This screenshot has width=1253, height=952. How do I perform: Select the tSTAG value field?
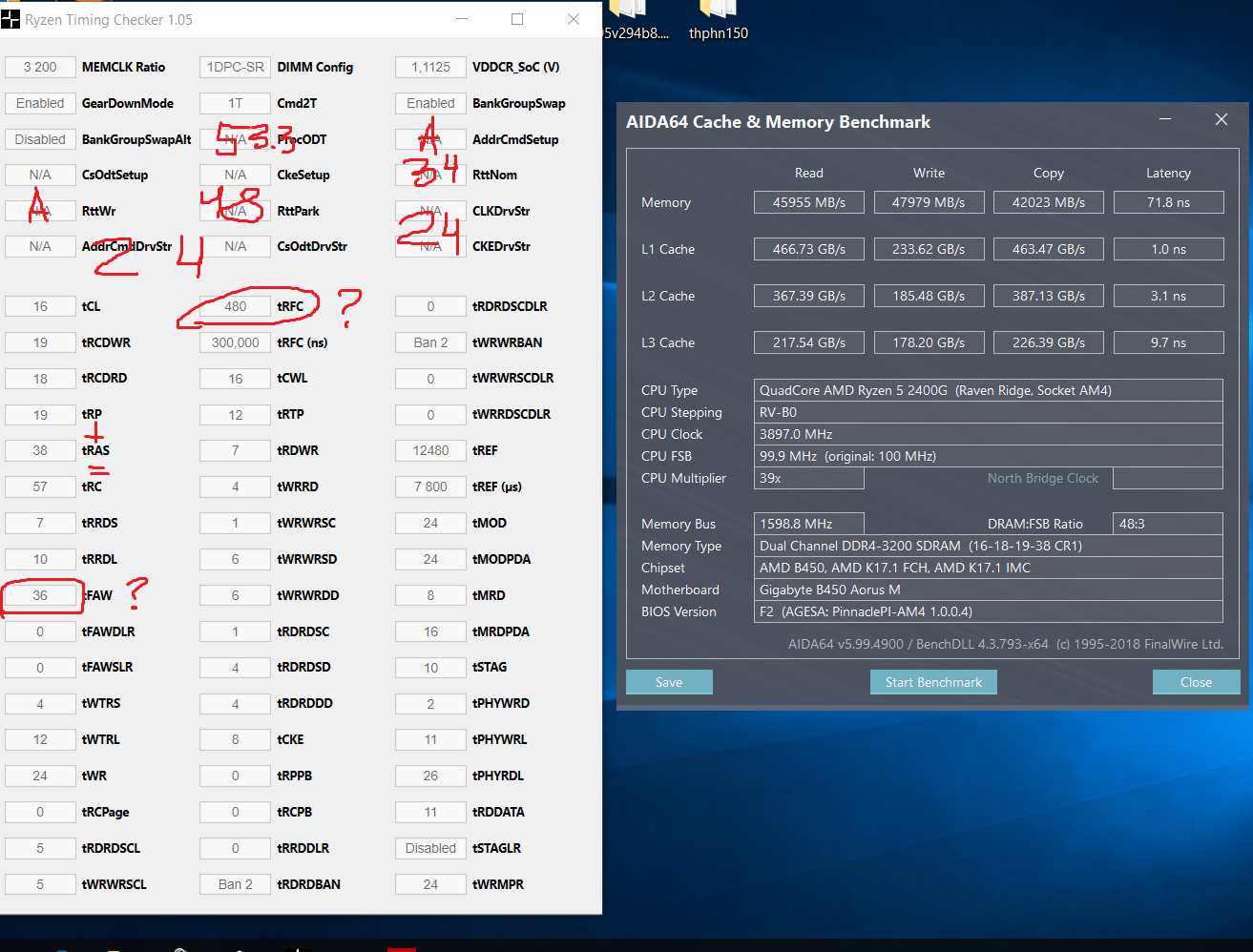click(x=430, y=667)
